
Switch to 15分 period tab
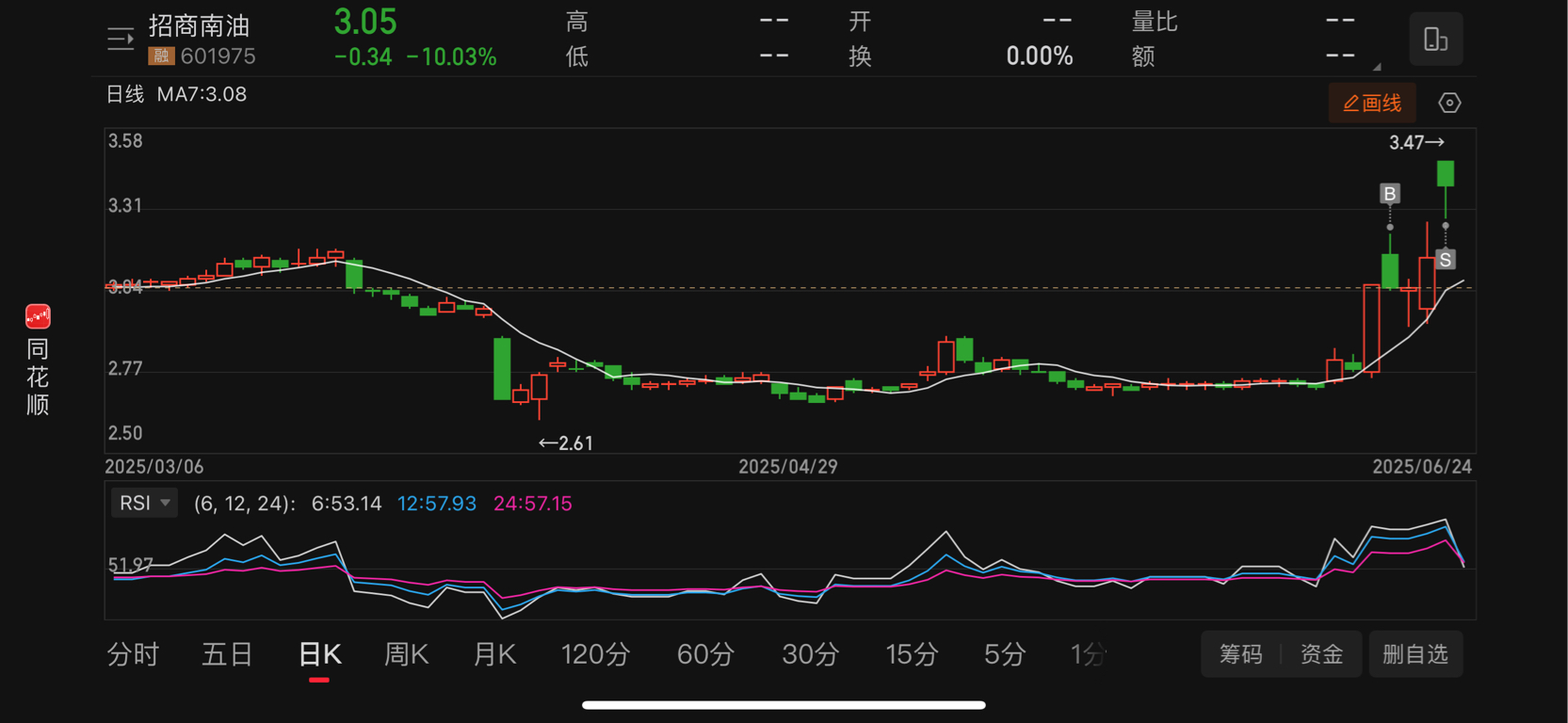pos(913,654)
